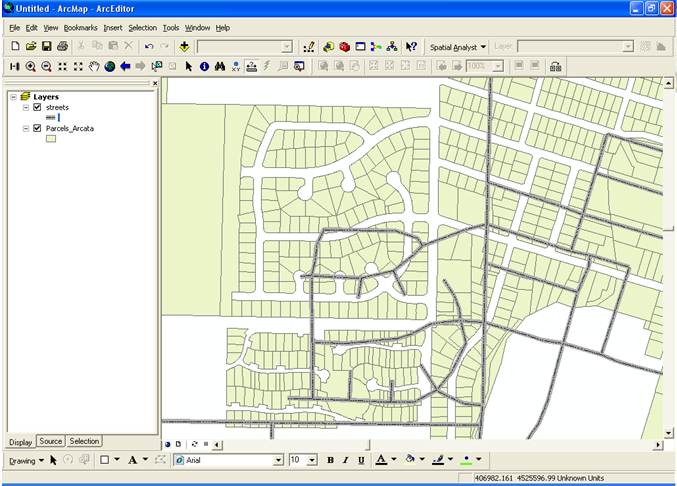Open the Spatial Analyst dropdown menu

(457, 46)
